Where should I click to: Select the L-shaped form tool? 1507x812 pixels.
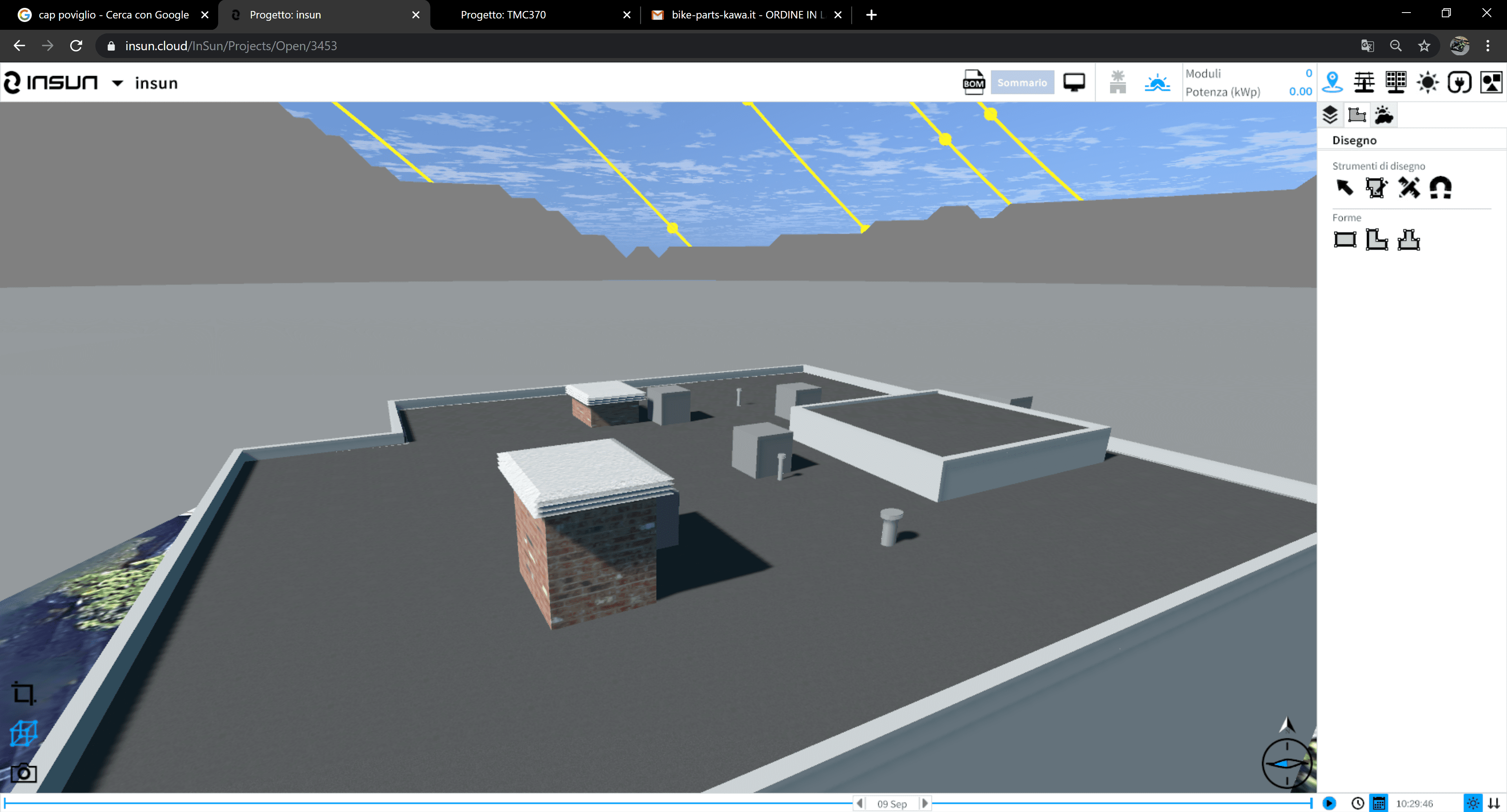(1376, 240)
